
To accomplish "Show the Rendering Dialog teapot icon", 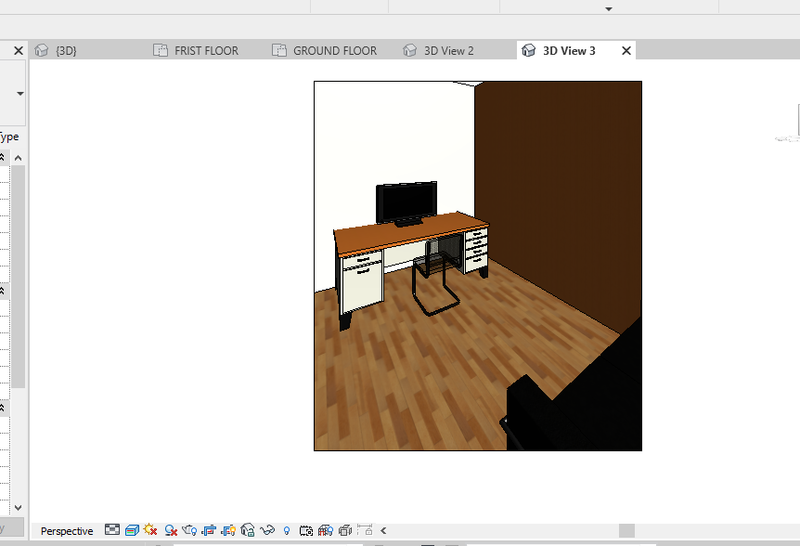I will point(189,531).
